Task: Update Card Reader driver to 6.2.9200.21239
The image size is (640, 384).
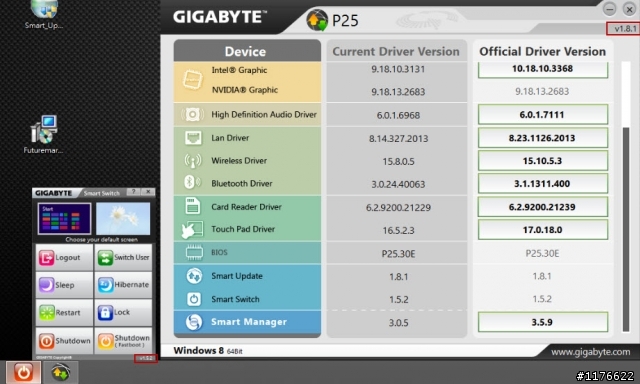Action: (542, 207)
